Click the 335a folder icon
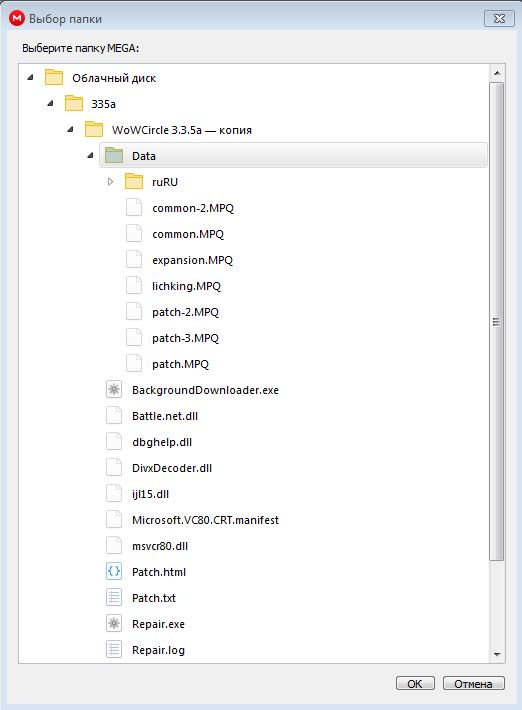The height and width of the screenshot is (710, 522). point(74,103)
